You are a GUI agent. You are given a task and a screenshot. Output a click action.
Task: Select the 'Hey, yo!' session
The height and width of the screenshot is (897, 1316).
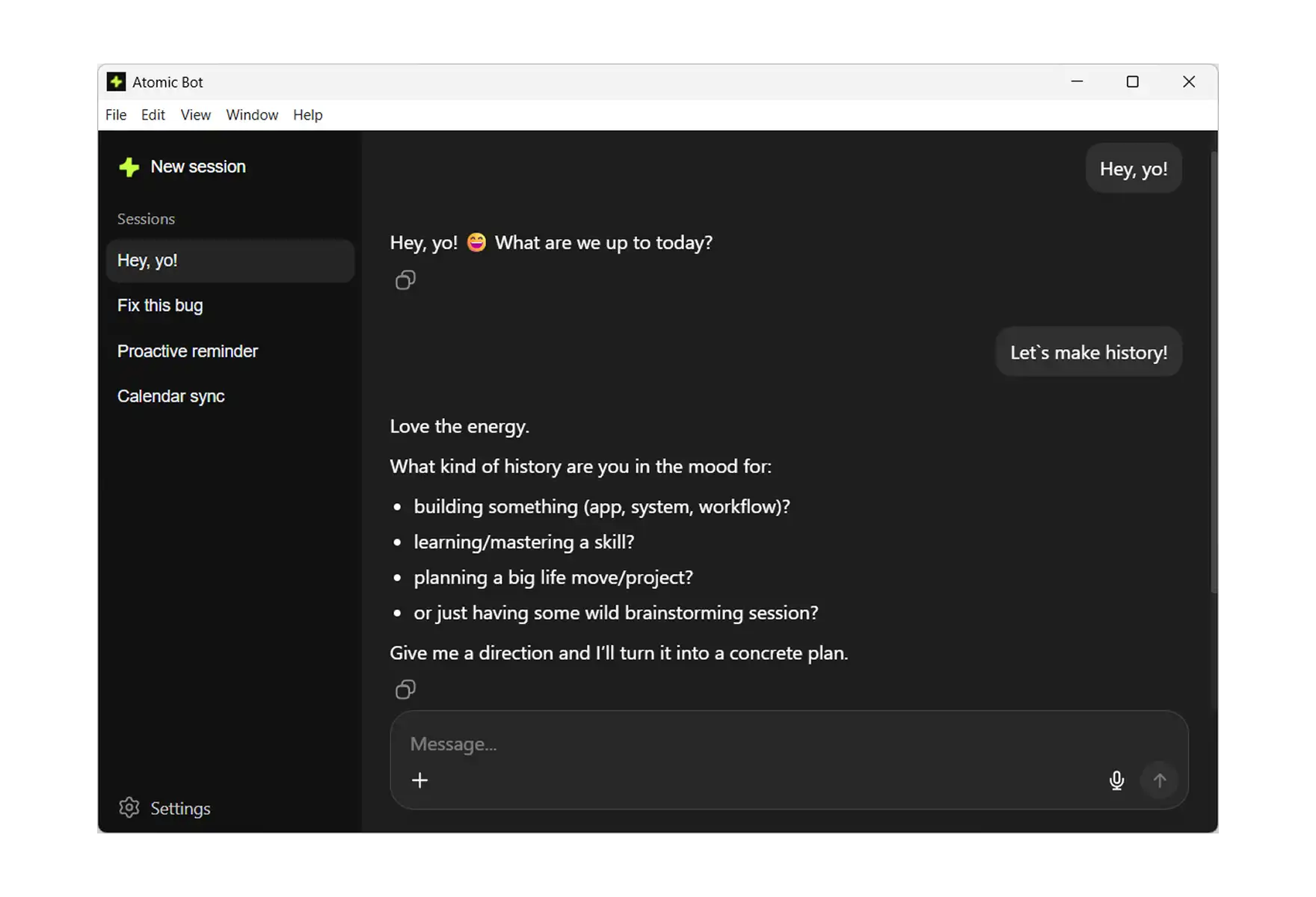coord(147,260)
